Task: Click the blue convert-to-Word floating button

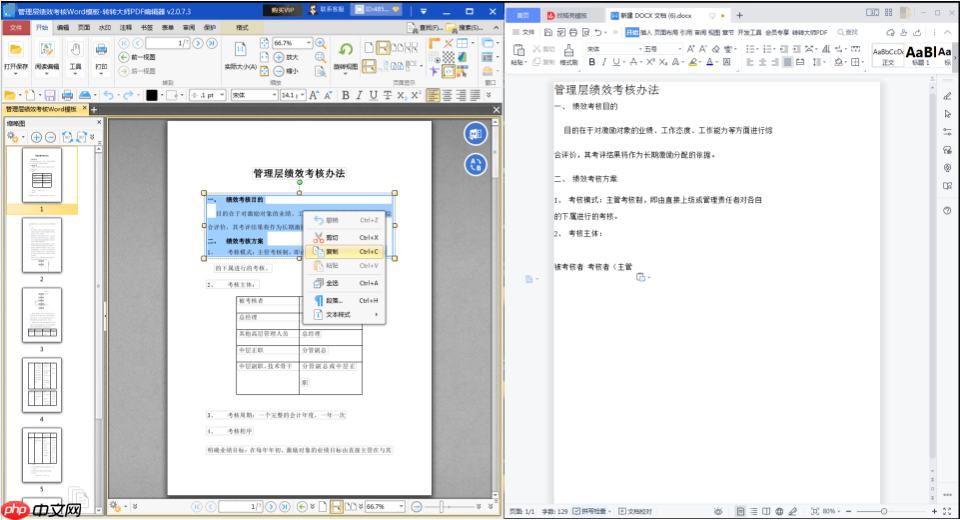Action: click(x=475, y=134)
